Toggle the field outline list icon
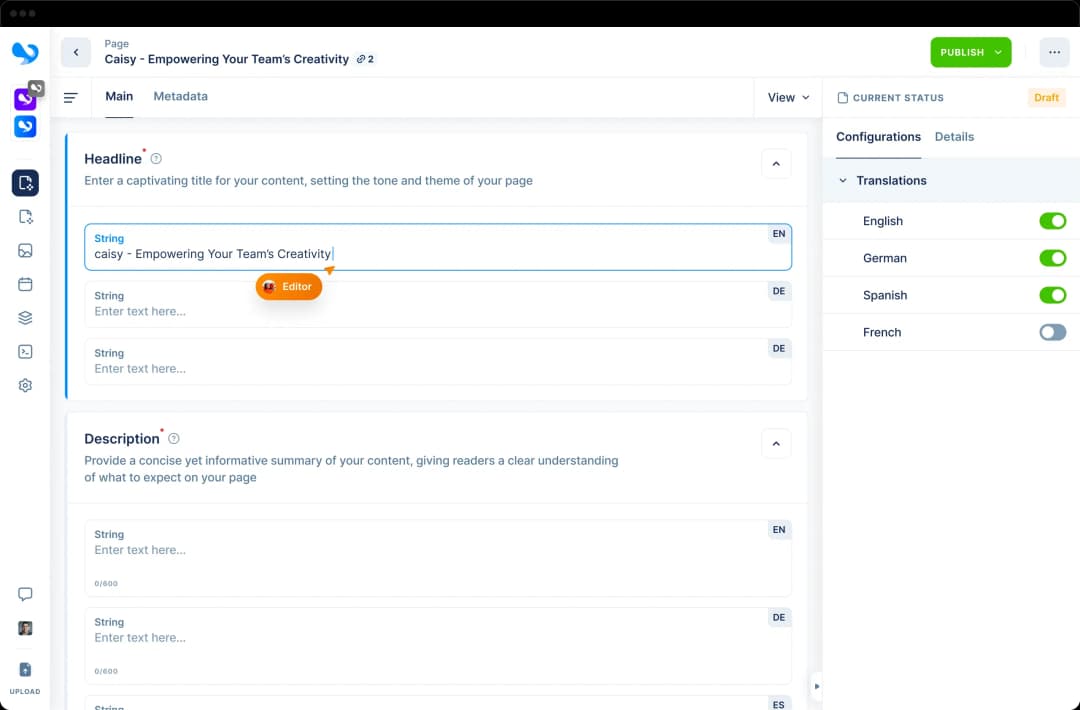1080x710 pixels. [x=70, y=98]
